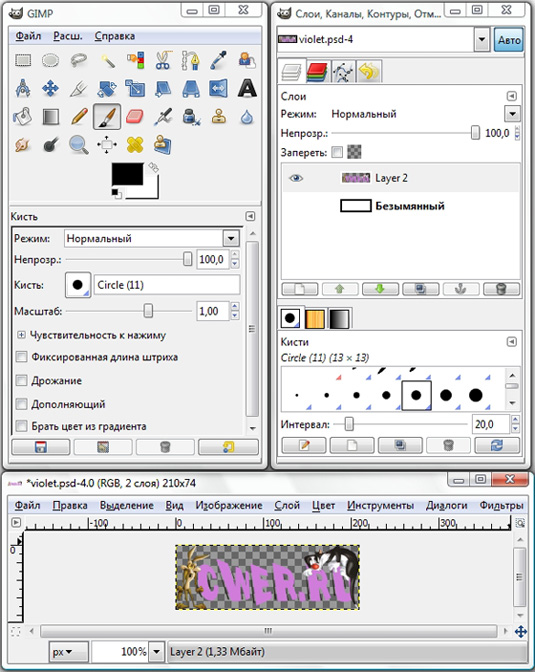Select the Scissors select tool
The image size is (535, 672).
162,60
